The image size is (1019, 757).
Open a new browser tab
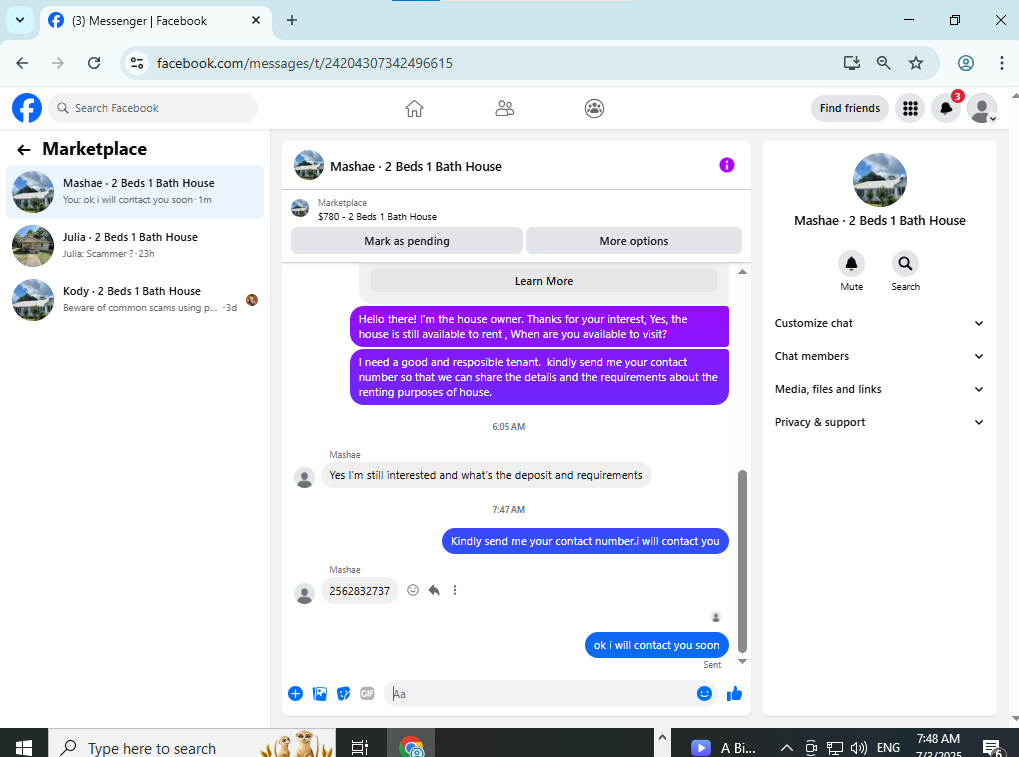292,20
